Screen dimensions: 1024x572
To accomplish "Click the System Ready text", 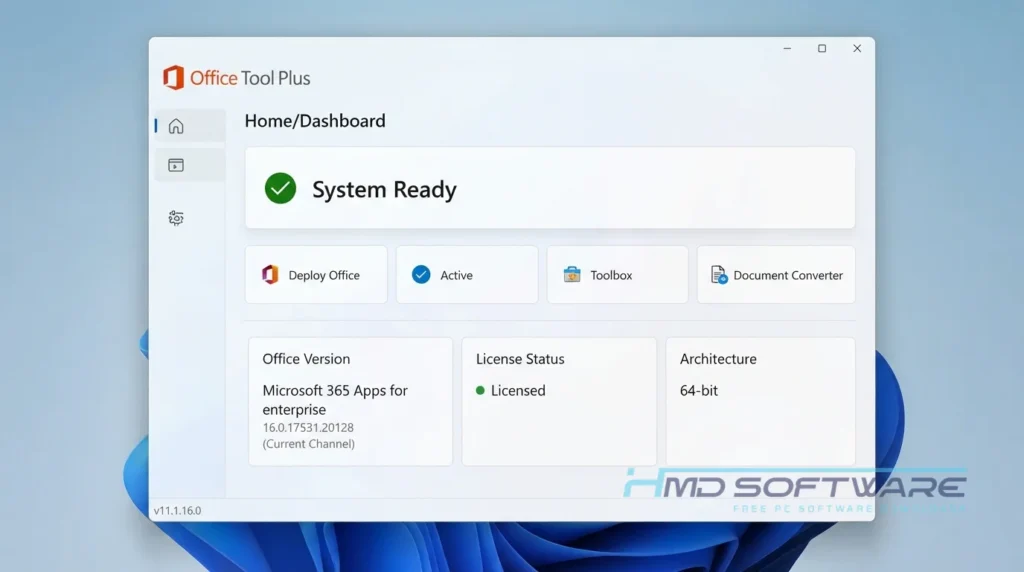I will [384, 189].
